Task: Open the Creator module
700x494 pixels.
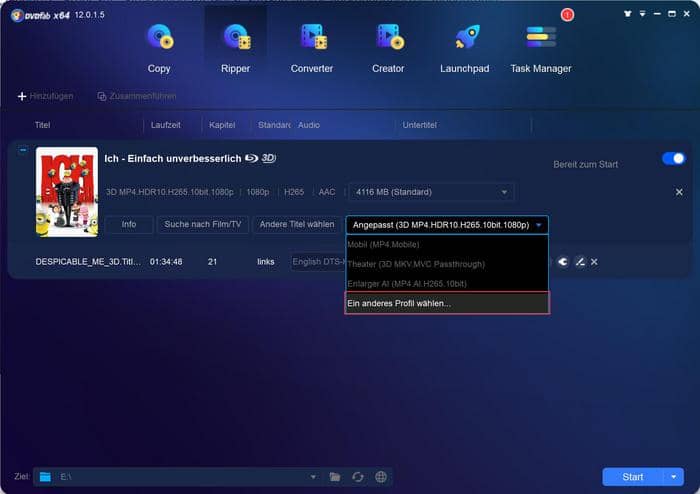Action: click(388, 49)
